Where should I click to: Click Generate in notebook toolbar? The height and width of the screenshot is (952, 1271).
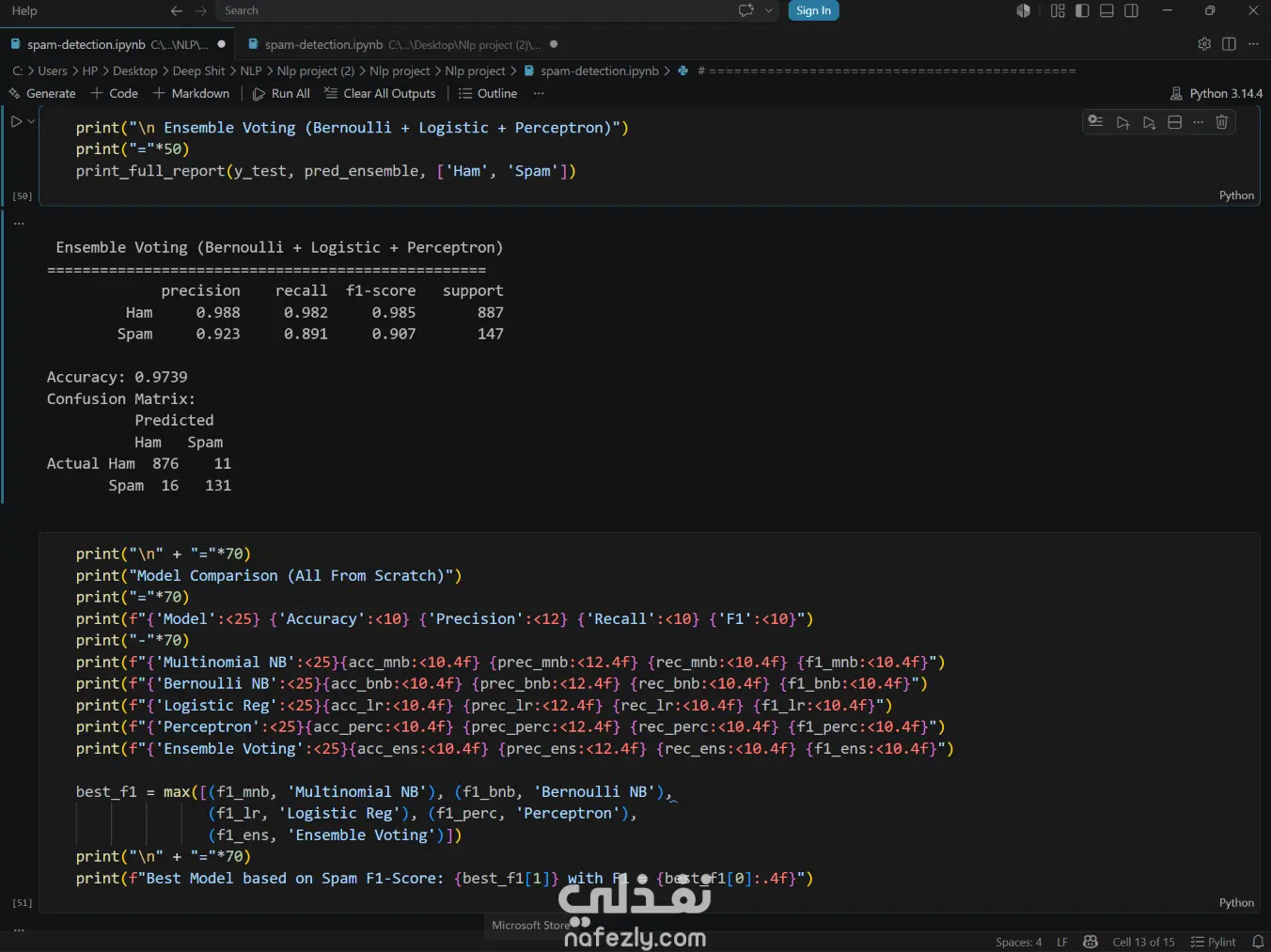pos(42,93)
